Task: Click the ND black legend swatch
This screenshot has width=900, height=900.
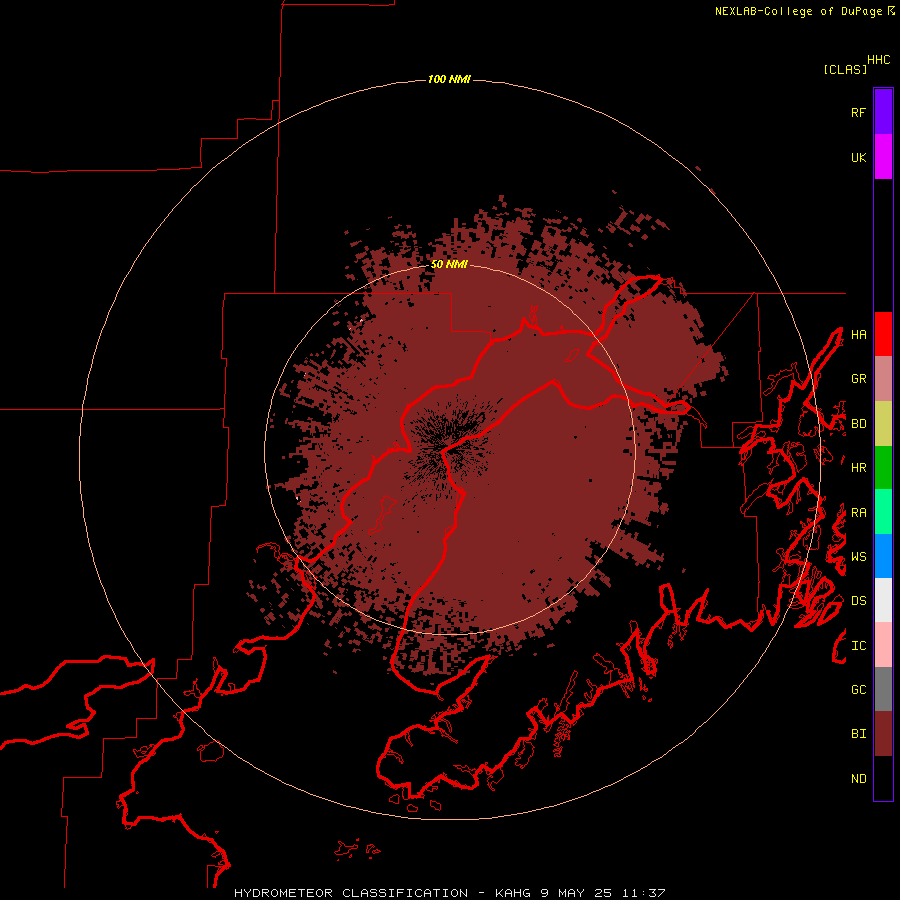Action: tap(883, 778)
